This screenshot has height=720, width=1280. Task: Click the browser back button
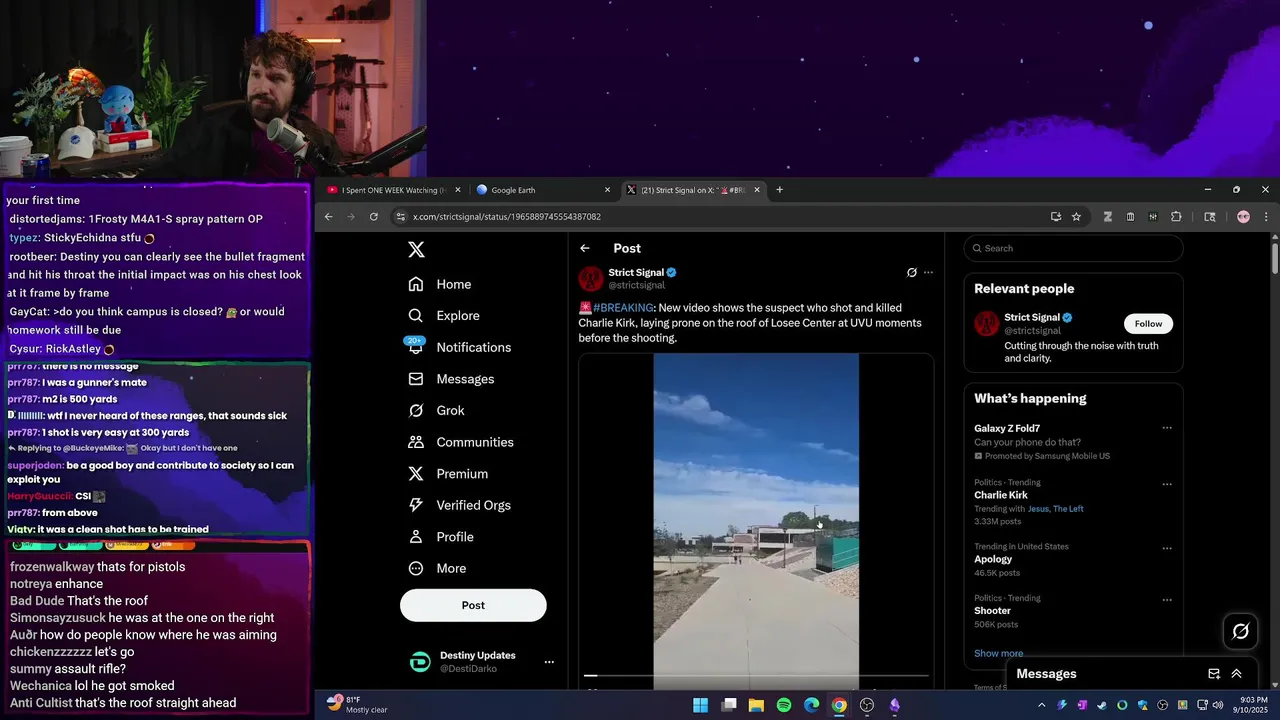pos(328,217)
